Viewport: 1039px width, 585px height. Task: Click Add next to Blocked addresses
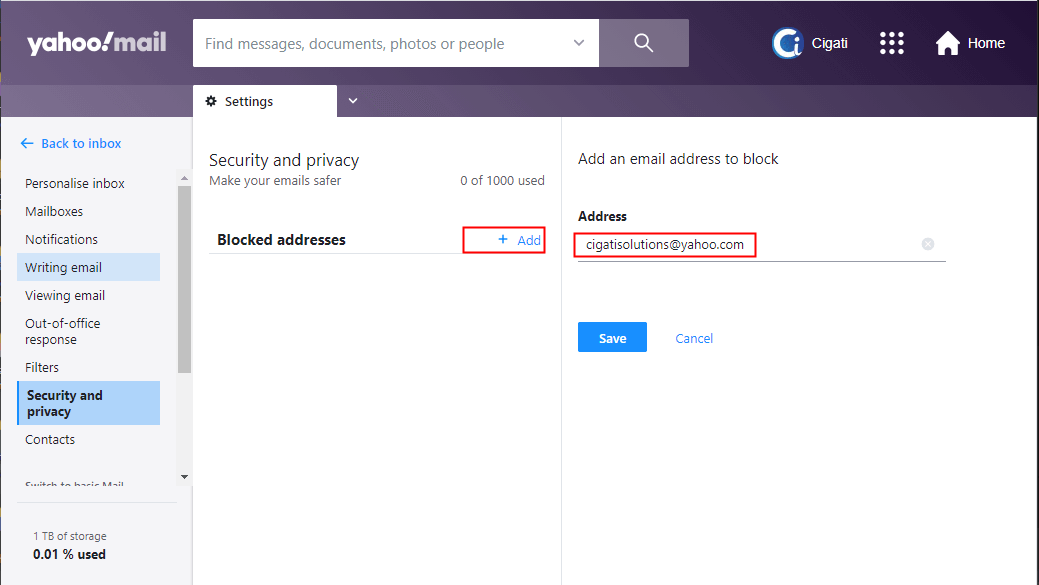pos(520,240)
